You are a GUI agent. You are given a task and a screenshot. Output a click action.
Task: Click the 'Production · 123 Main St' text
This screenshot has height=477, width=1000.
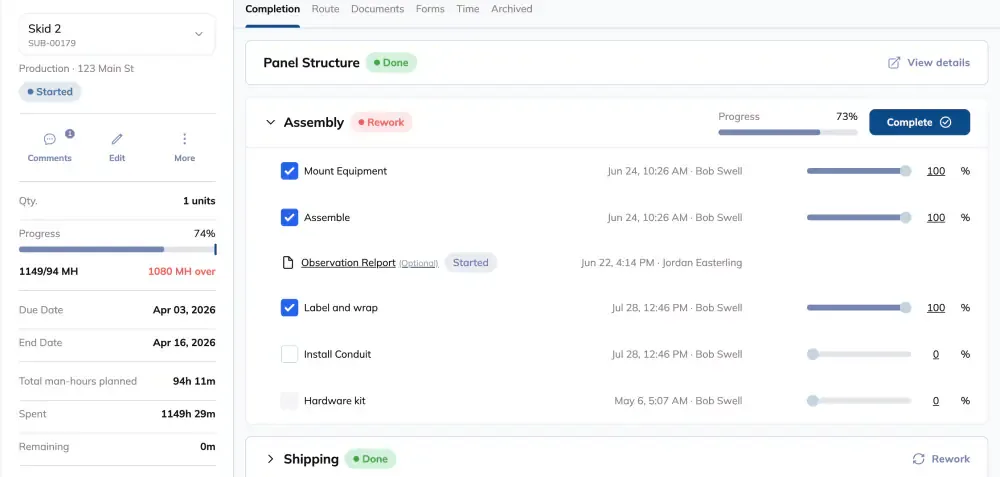(77, 68)
